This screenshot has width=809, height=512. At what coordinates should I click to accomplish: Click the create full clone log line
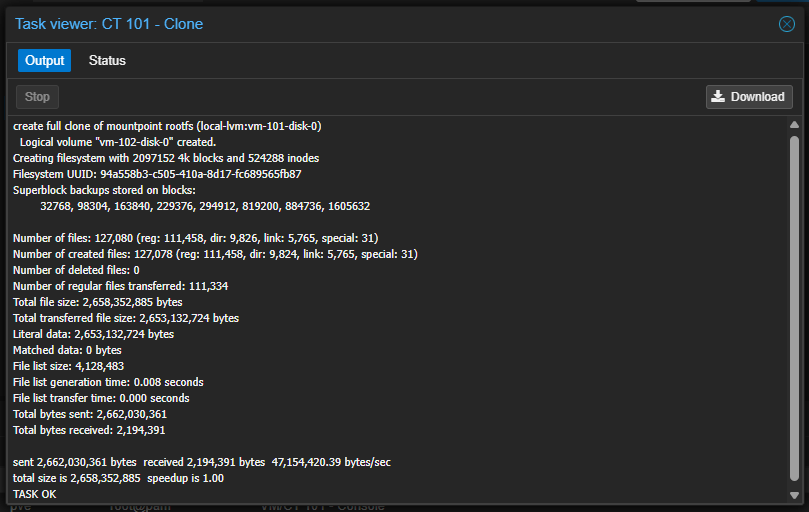click(x=167, y=126)
